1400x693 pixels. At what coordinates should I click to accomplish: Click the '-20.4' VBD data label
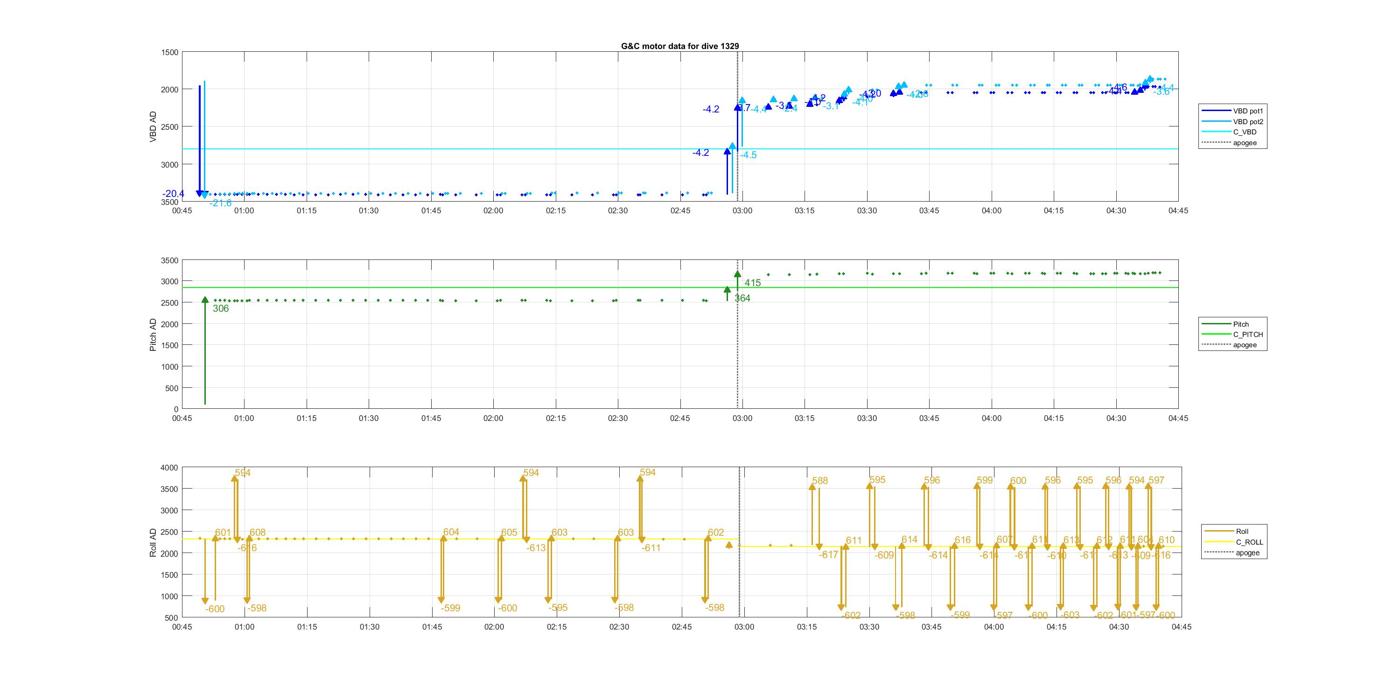click(173, 194)
